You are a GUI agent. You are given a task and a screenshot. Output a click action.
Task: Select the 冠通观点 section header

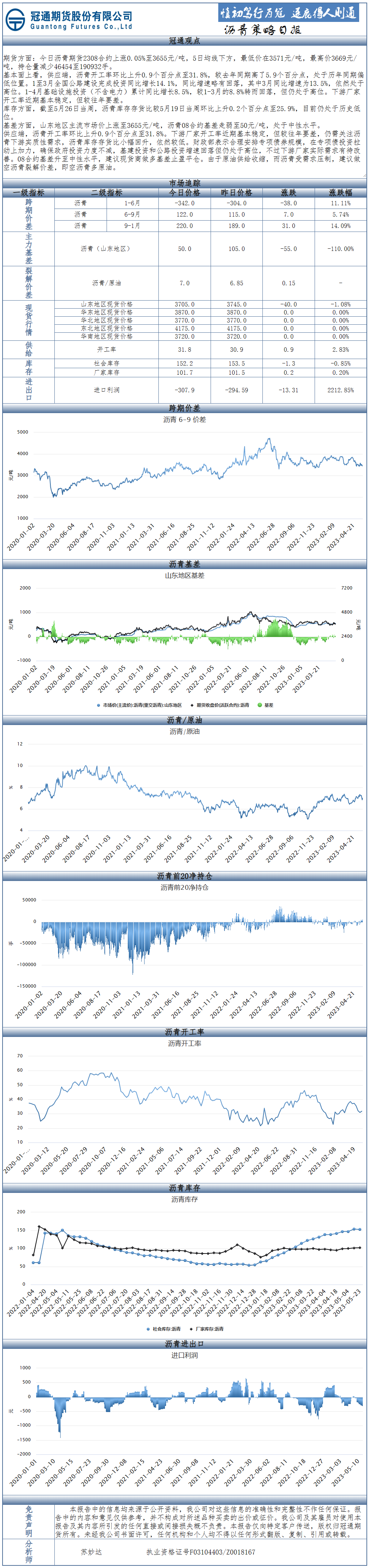coord(184,41)
